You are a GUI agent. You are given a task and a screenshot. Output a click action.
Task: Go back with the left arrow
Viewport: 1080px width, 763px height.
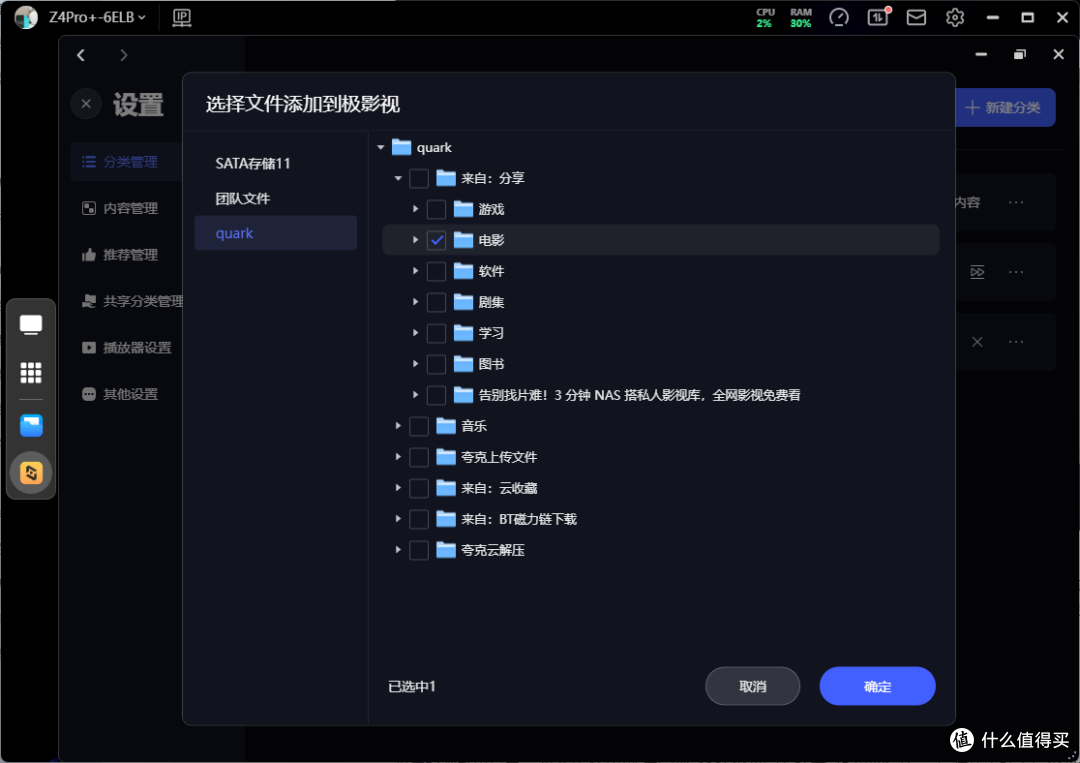tap(81, 55)
